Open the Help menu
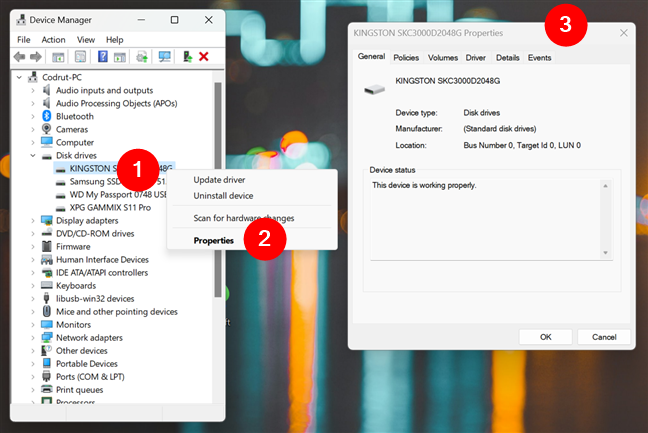Viewport: 648px width, 433px height. [114, 40]
